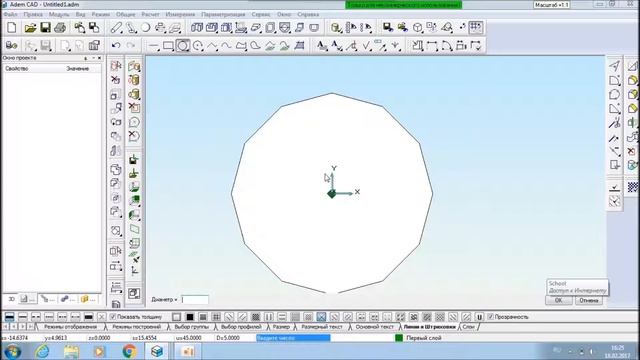Select the empty square no-fill hatch button

coord(176,317)
